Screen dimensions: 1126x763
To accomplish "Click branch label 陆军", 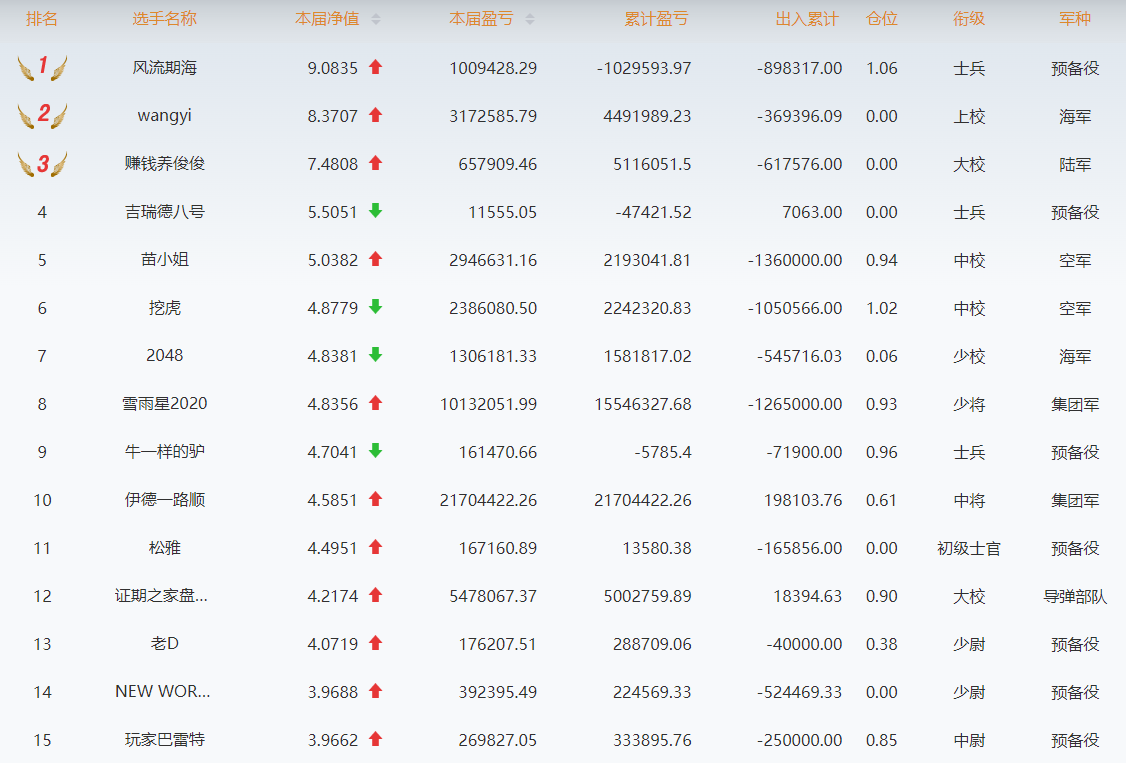I will (x=1075, y=164).
